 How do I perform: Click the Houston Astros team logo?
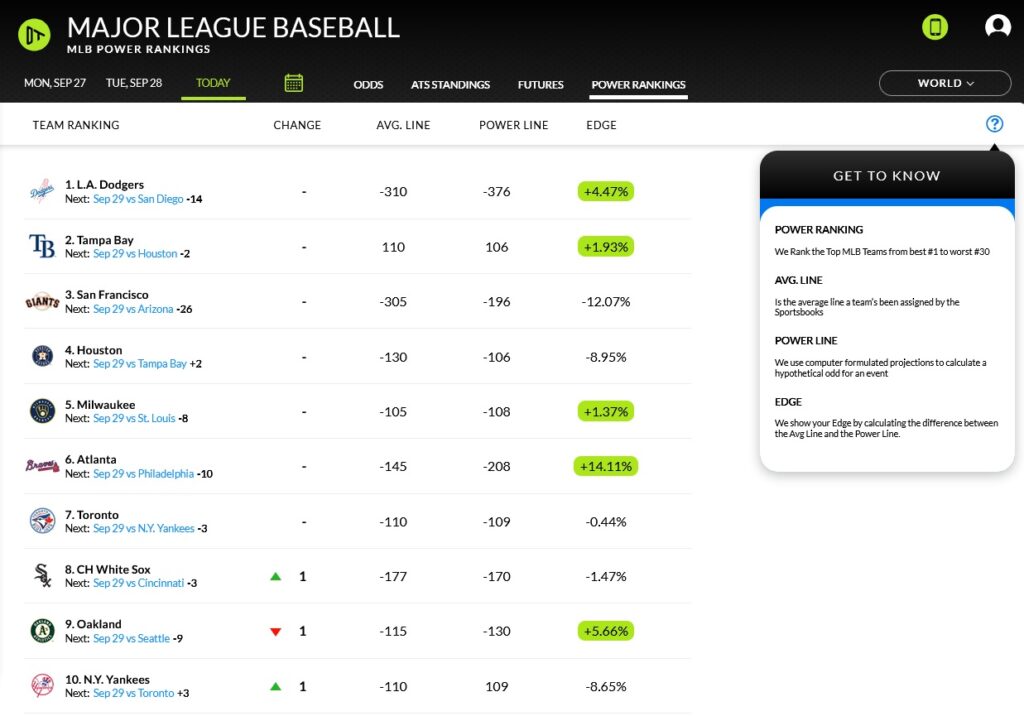pyautogui.click(x=42, y=356)
